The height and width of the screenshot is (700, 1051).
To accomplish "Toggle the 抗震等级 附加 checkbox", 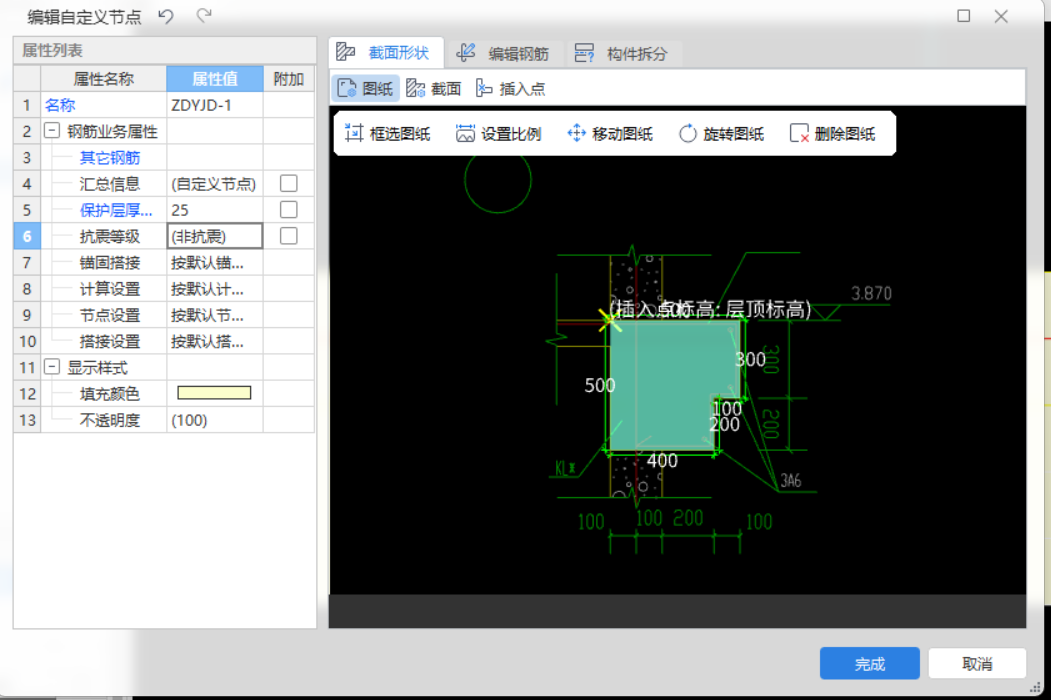I will tap(289, 235).
